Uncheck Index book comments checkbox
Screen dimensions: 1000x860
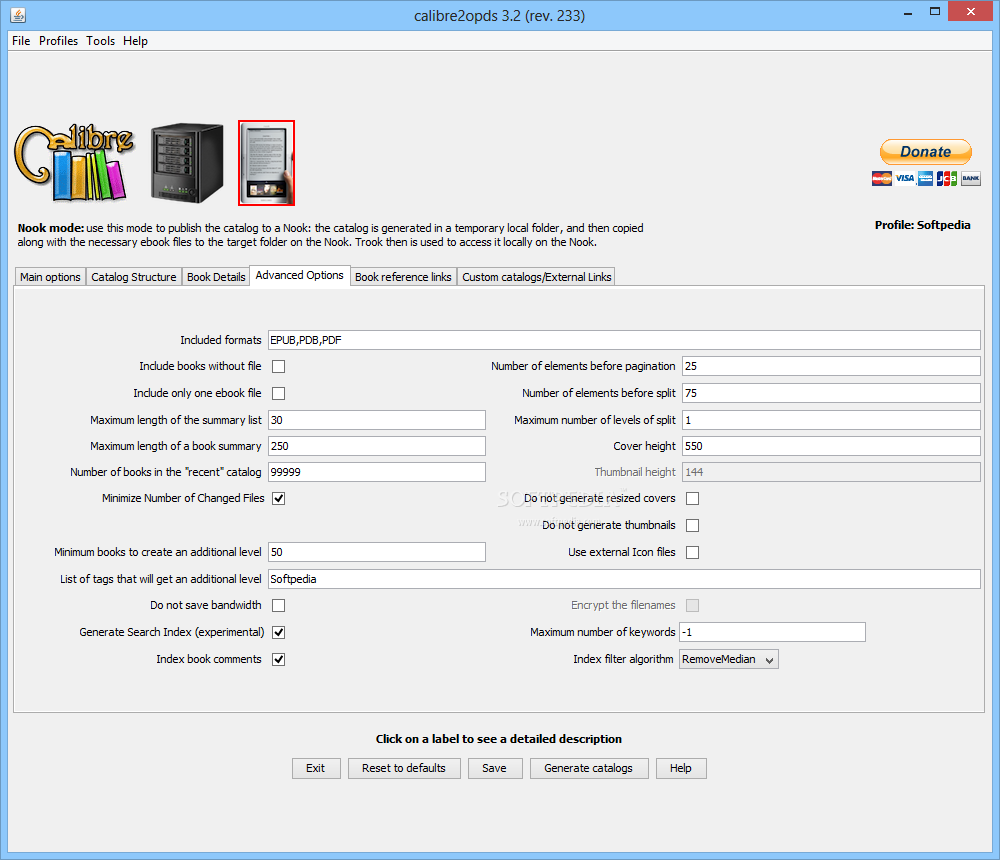(279, 660)
